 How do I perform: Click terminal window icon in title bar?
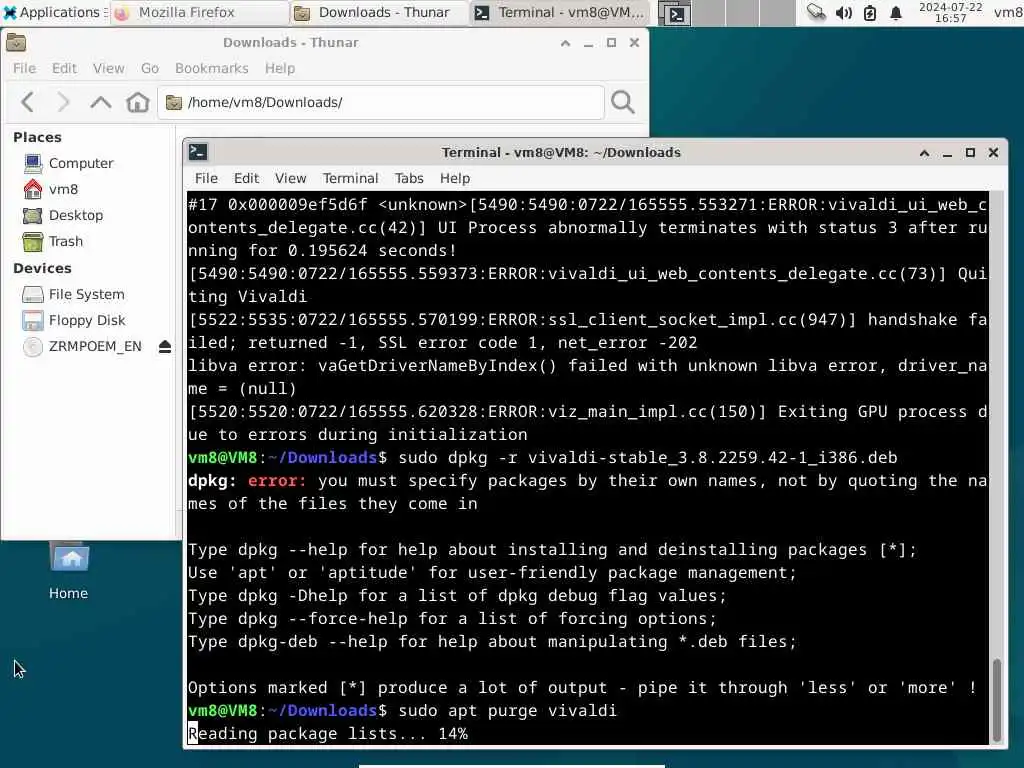click(x=198, y=152)
